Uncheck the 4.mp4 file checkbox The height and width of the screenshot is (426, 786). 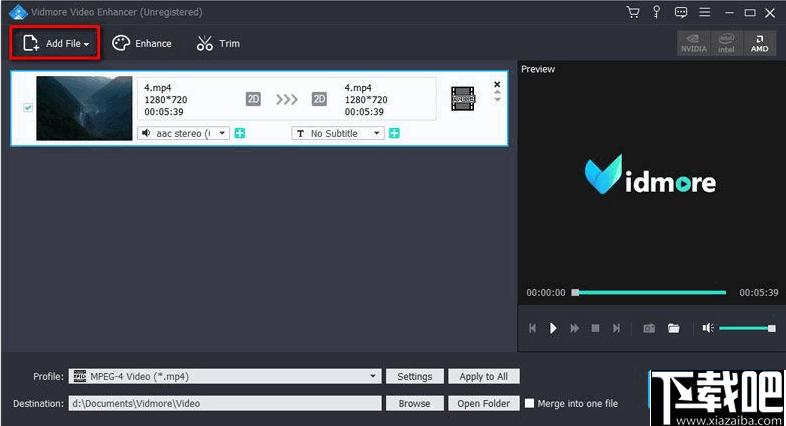tap(28, 107)
